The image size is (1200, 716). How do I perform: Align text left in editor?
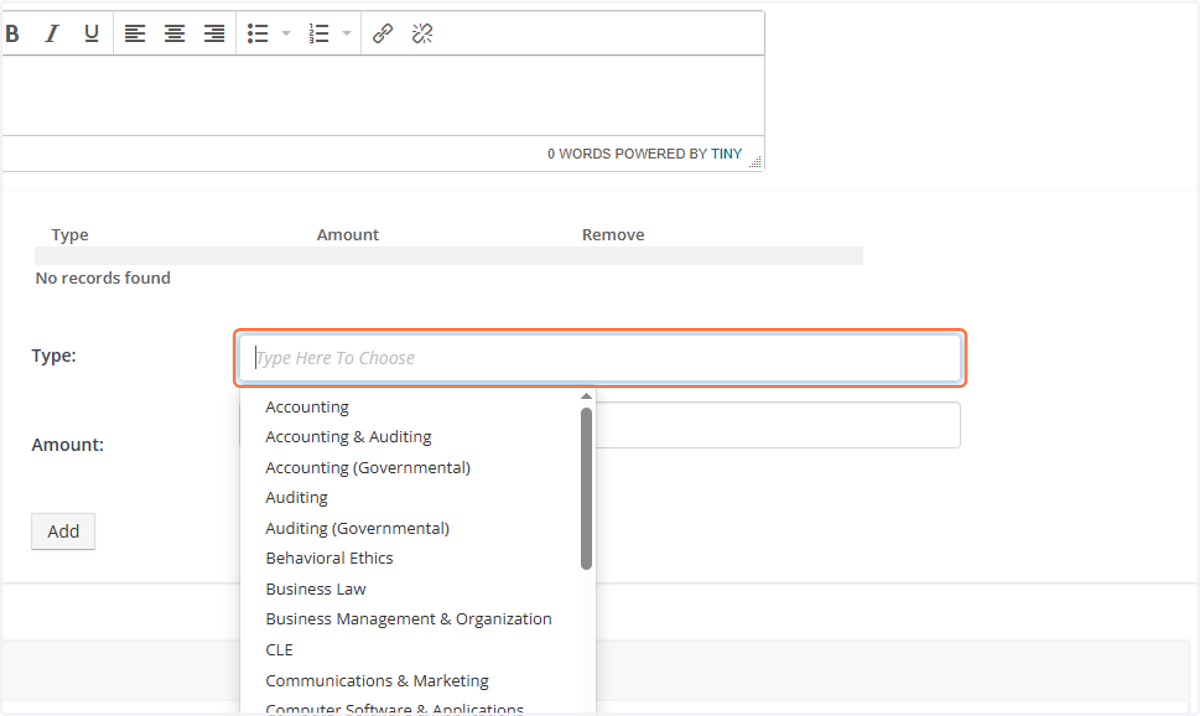coord(135,34)
